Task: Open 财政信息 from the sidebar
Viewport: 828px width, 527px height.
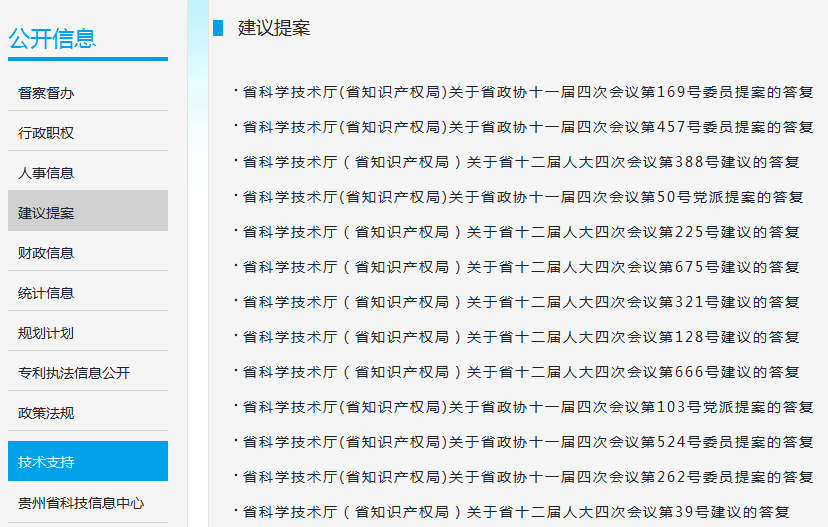Action: click(x=47, y=253)
